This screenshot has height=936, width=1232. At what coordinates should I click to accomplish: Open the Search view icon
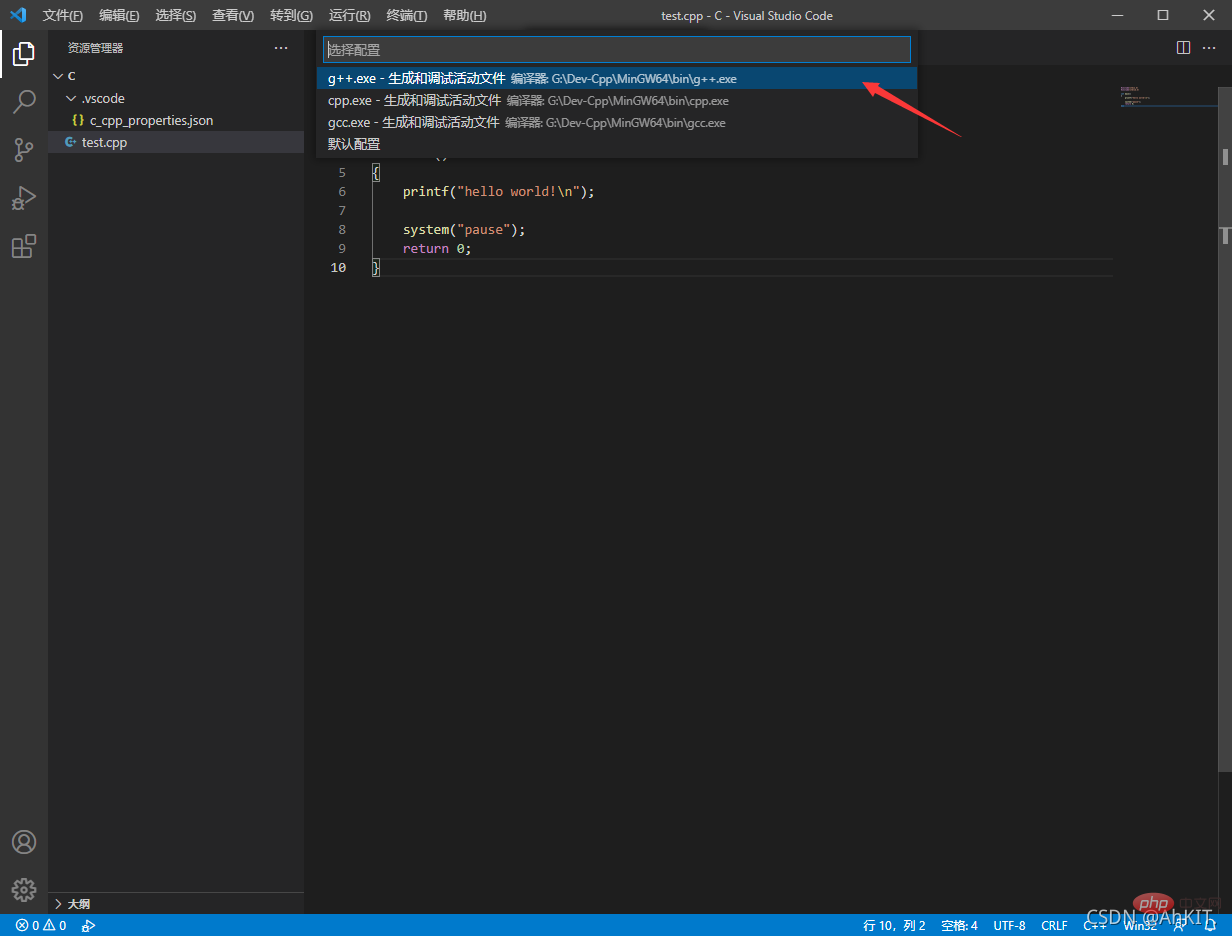pyautogui.click(x=24, y=101)
